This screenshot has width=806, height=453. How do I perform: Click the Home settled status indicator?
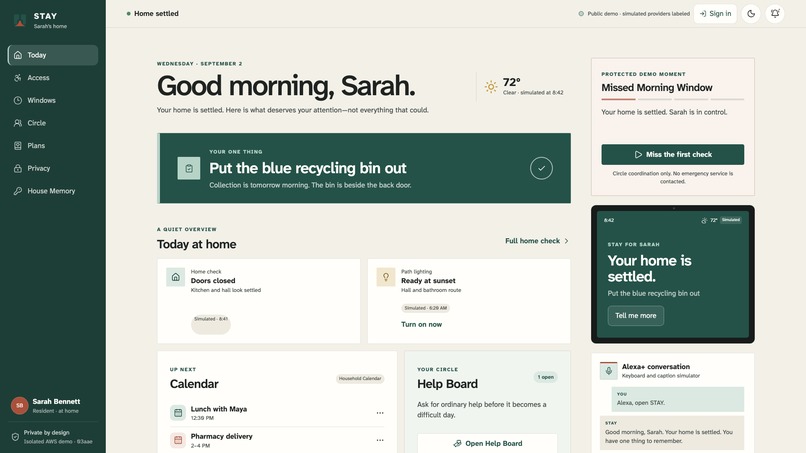(153, 14)
